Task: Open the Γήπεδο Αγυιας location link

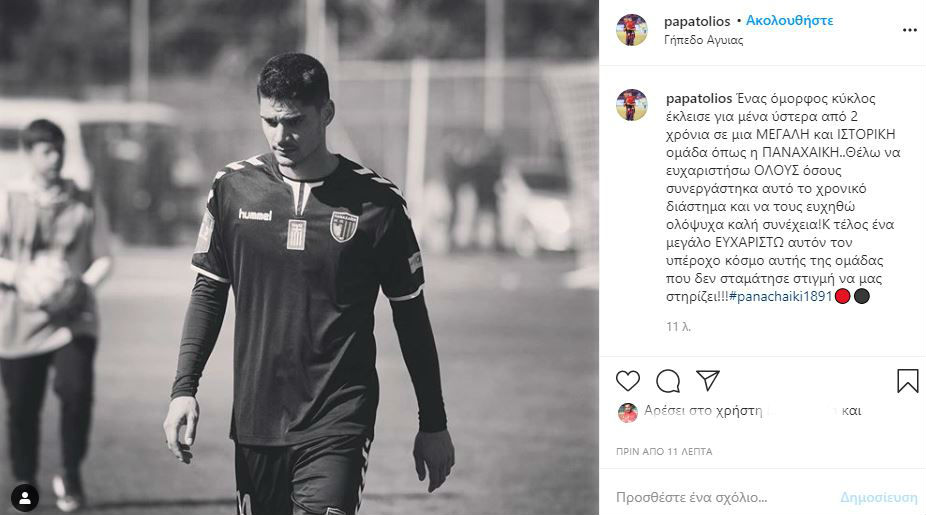Action: coord(703,40)
